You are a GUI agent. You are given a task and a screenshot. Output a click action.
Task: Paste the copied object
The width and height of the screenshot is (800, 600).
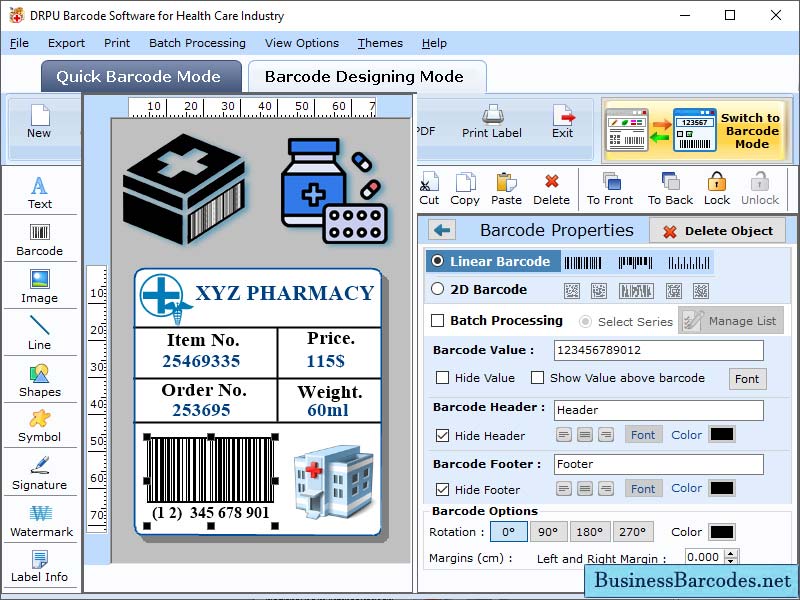click(506, 186)
